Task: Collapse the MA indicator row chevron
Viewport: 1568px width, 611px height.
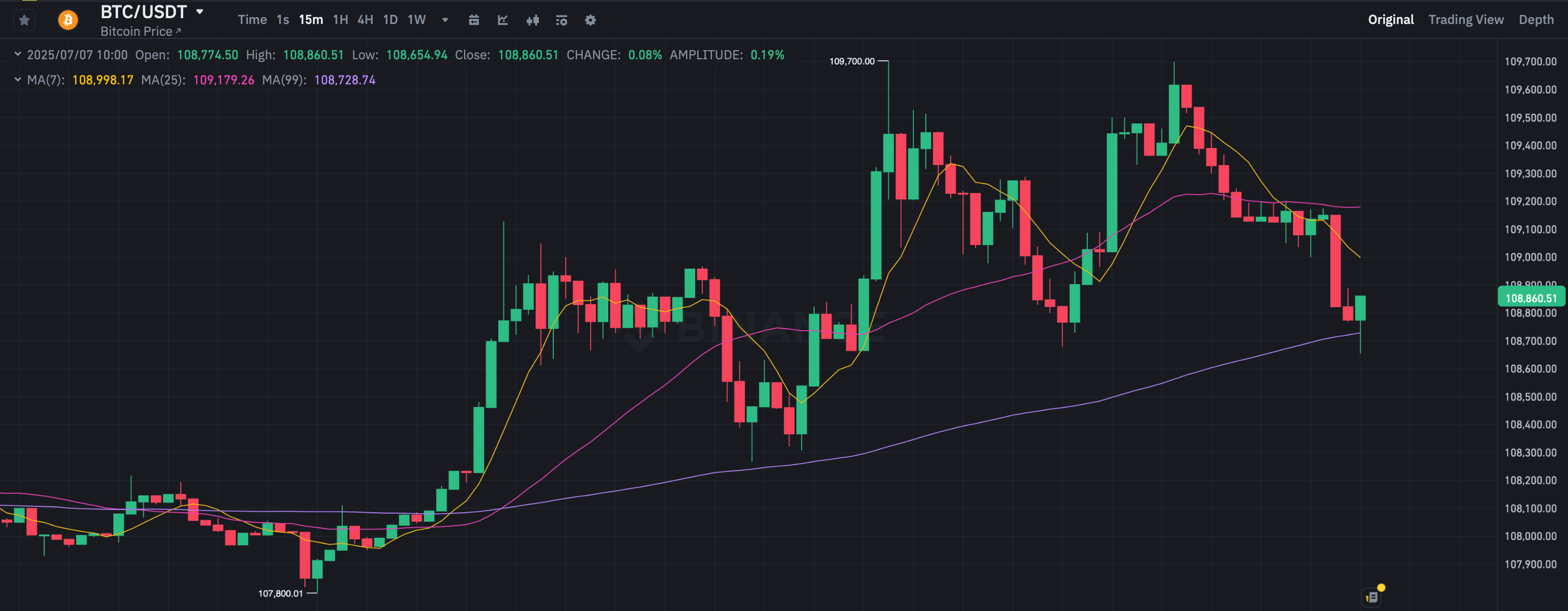Action: [x=18, y=79]
